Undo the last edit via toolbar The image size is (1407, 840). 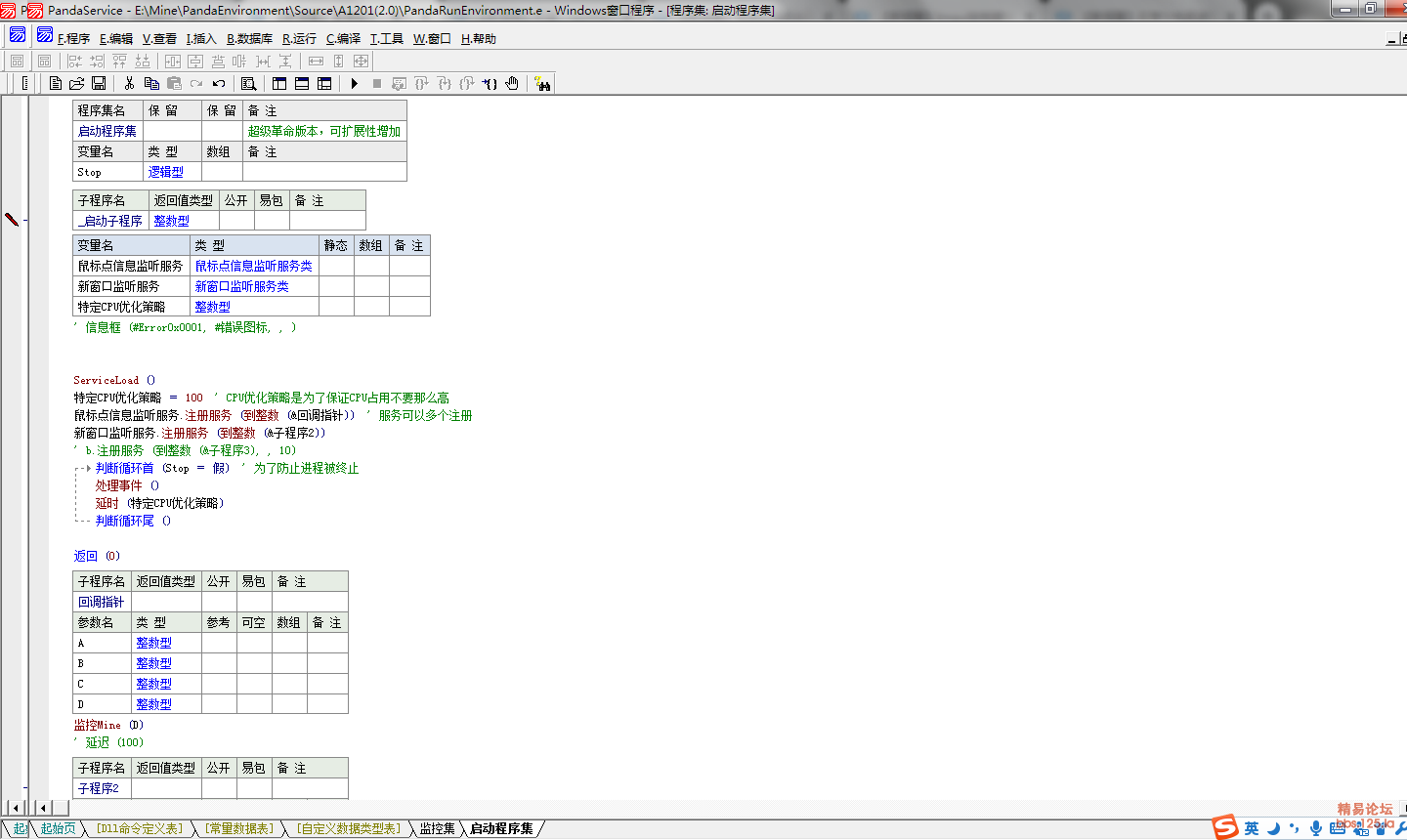219,84
